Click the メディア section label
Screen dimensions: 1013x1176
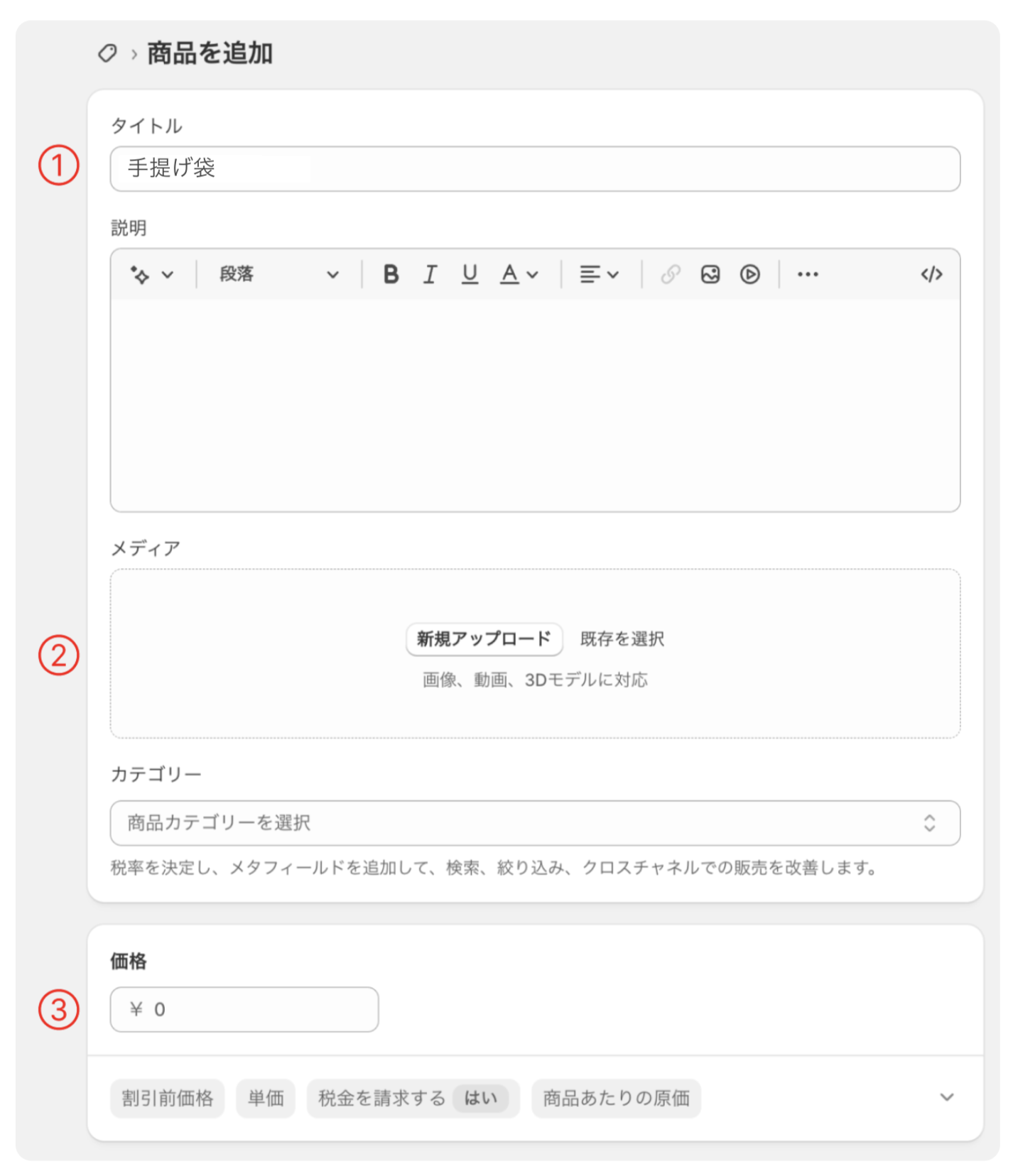click(x=146, y=548)
